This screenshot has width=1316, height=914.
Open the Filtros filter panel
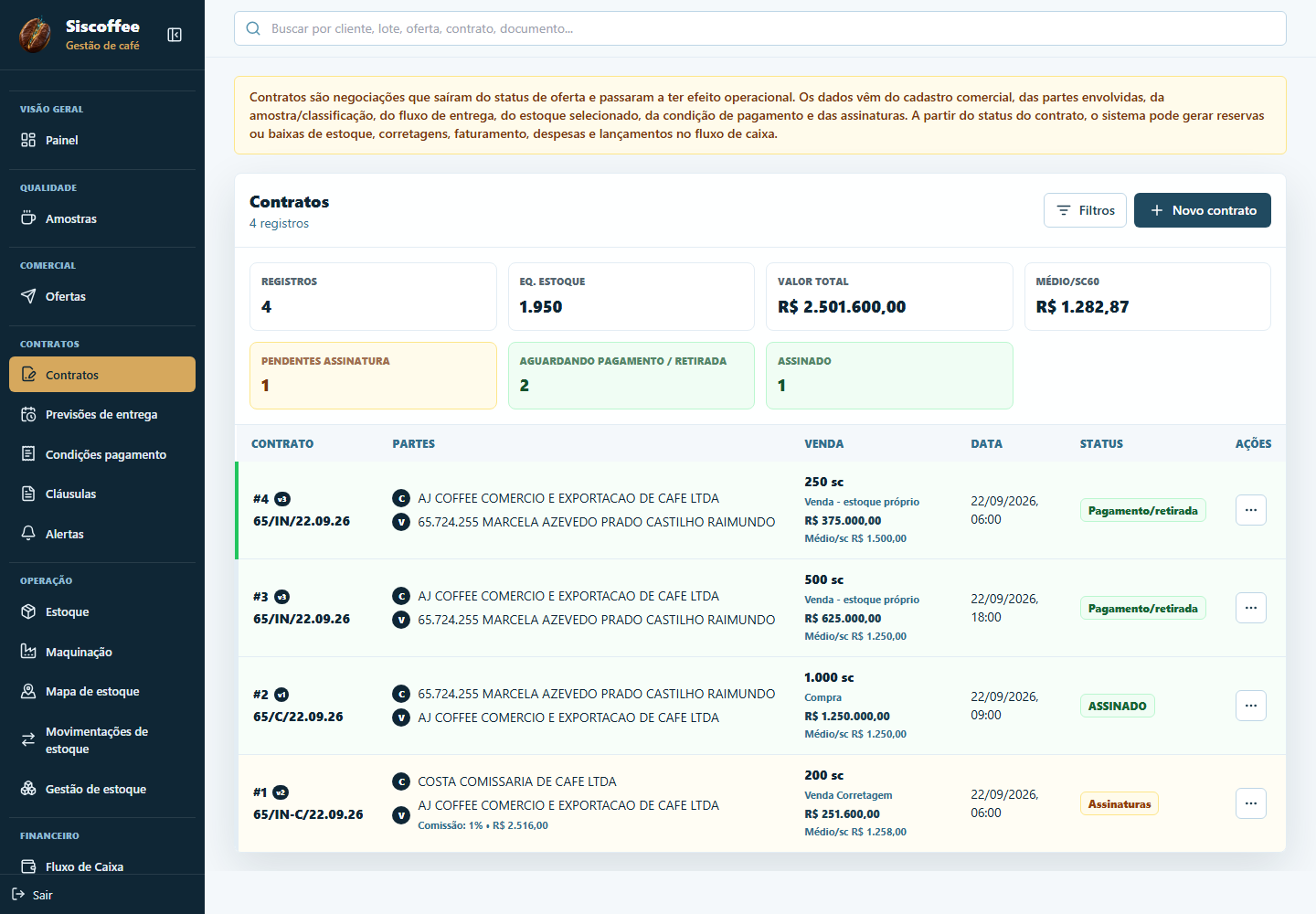pyautogui.click(x=1085, y=210)
